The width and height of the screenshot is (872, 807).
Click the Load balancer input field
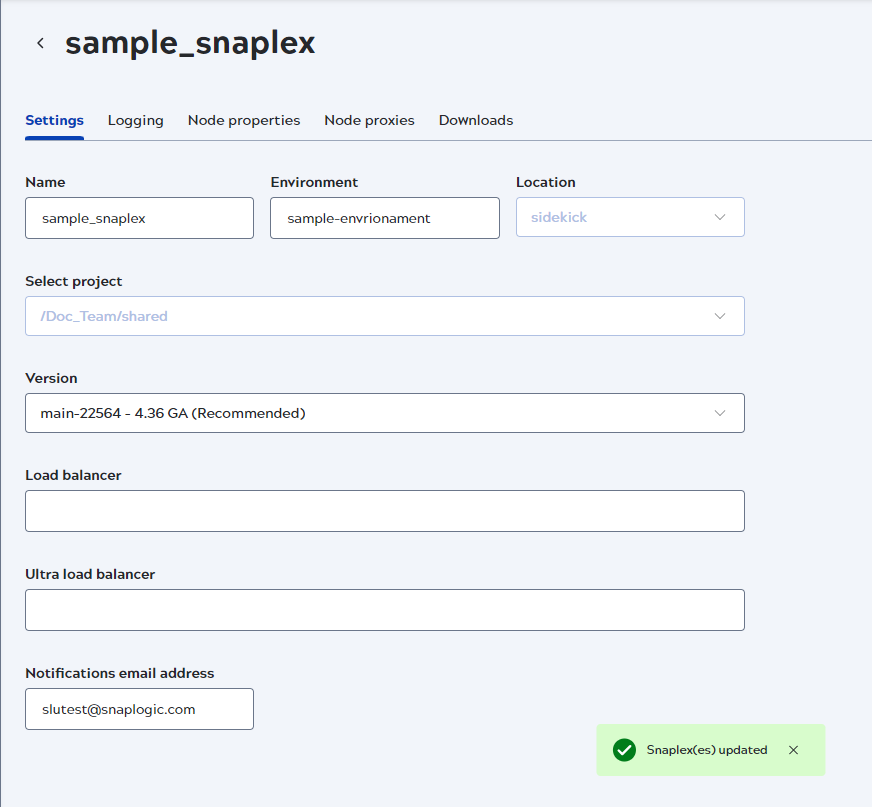pyautogui.click(x=384, y=510)
